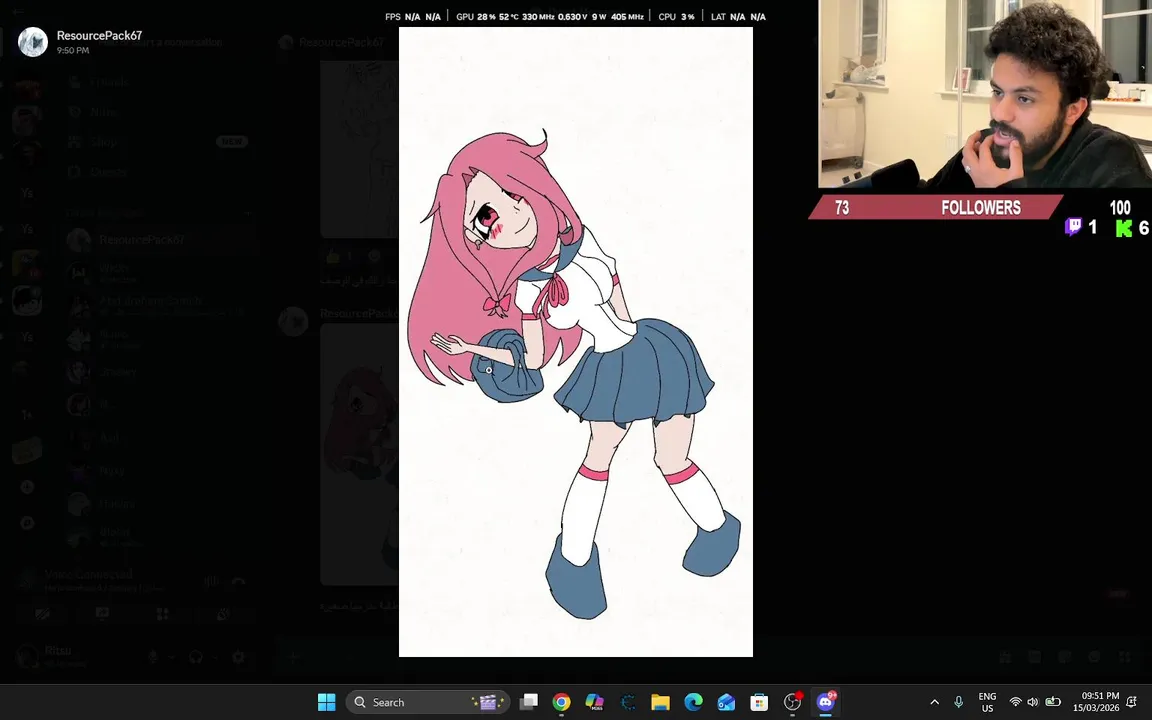Switch to OBS Studio on the taskbar
Screen dimensions: 1152x720
pyautogui.click(x=792, y=702)
